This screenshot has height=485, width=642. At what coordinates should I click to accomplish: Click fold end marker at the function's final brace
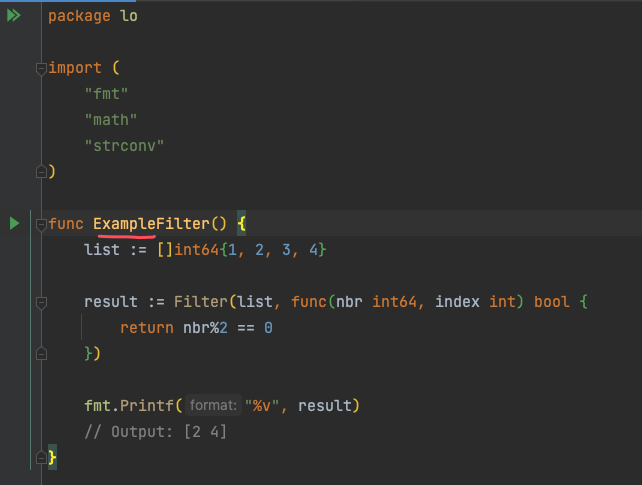tap(41, 457)
